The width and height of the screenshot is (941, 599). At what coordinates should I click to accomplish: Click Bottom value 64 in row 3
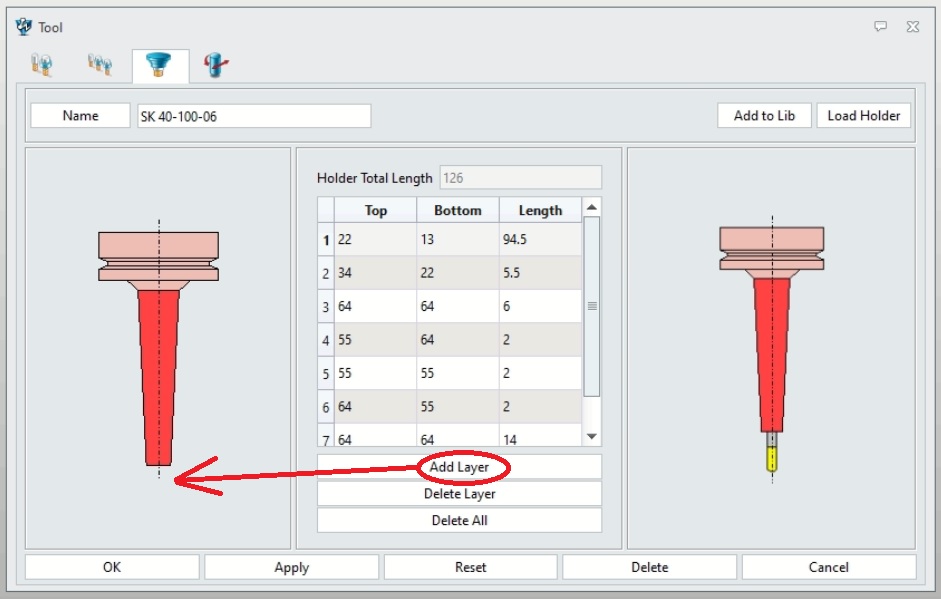(458, 307)
